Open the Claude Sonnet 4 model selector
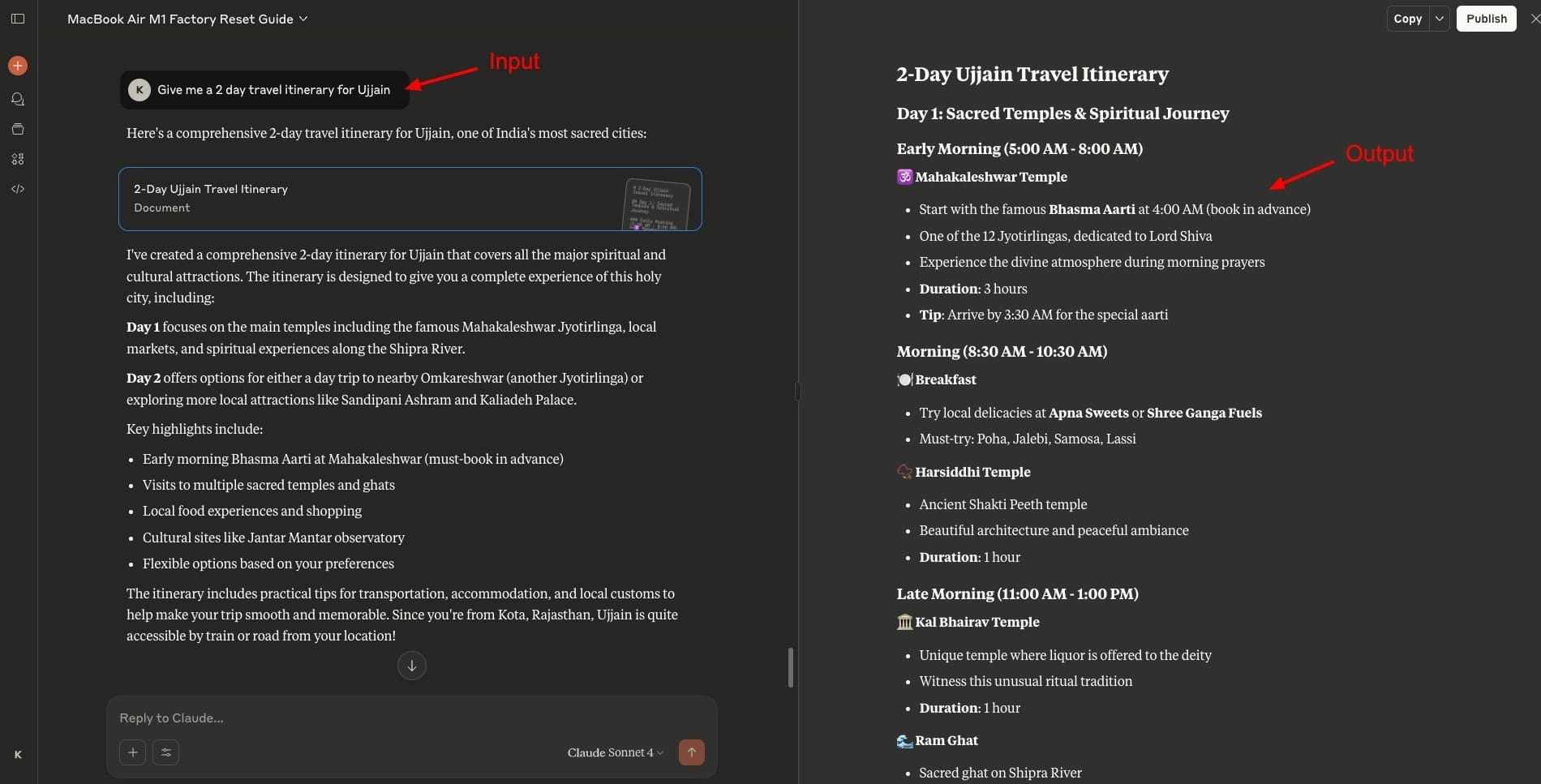Screen dimensions: 1541x784 (615, 752)
